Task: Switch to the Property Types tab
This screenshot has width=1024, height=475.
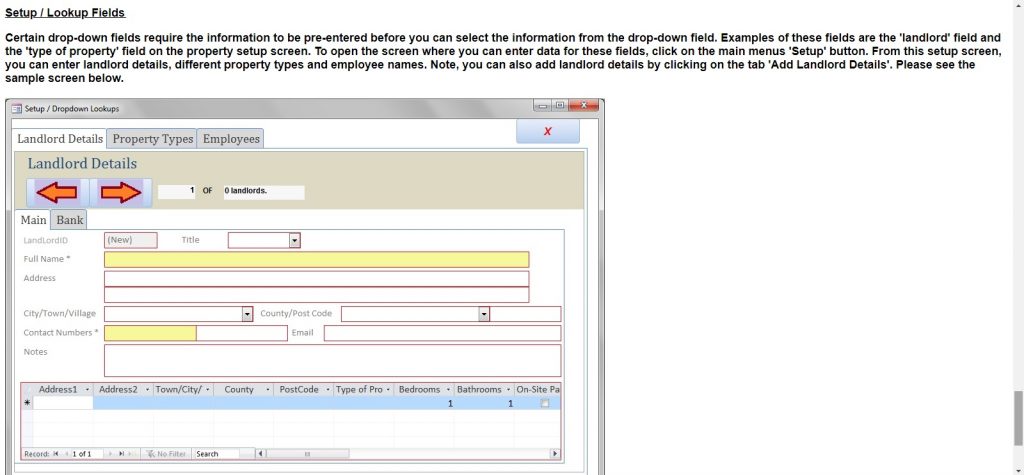Action: tap(152, 139)
